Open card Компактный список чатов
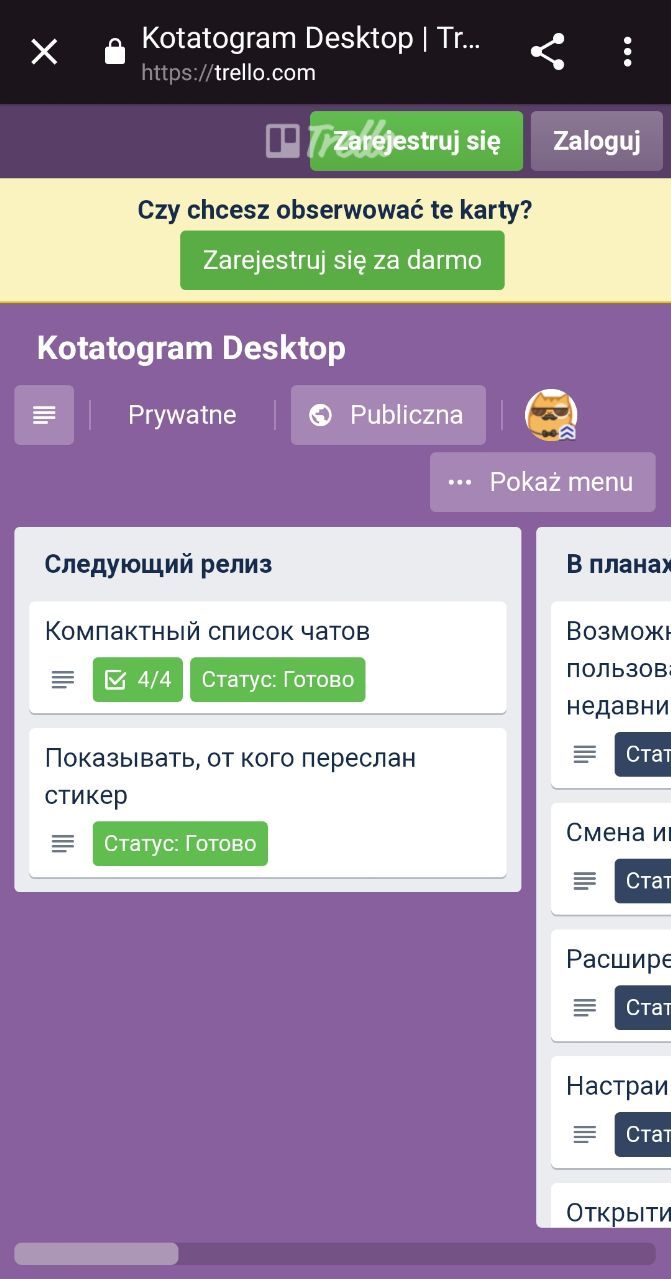Viewport: 671px width, 1279px height. point(268,657)
